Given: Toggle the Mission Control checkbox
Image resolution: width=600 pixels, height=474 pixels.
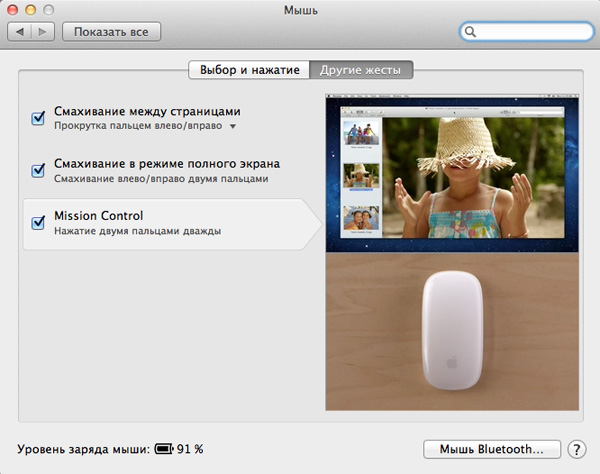Looking at the screenshot, I should coord(39,222).
